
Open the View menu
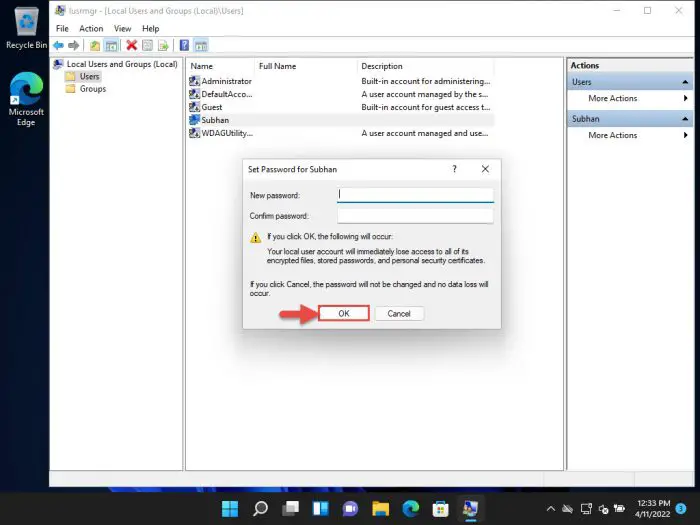122,29
